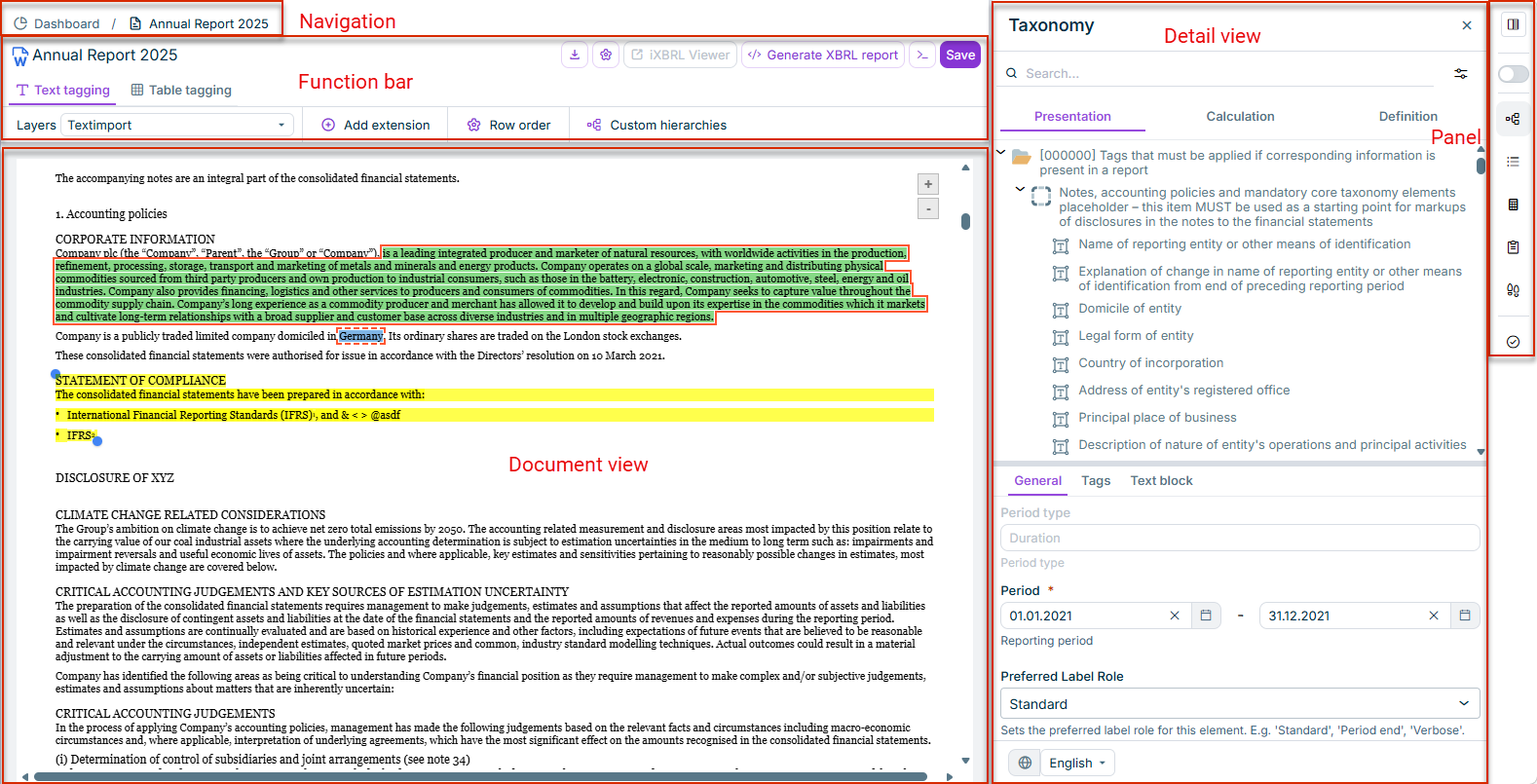Open calendar for period start date
The image size is (1537, 784).
(x=1206, y=616)
